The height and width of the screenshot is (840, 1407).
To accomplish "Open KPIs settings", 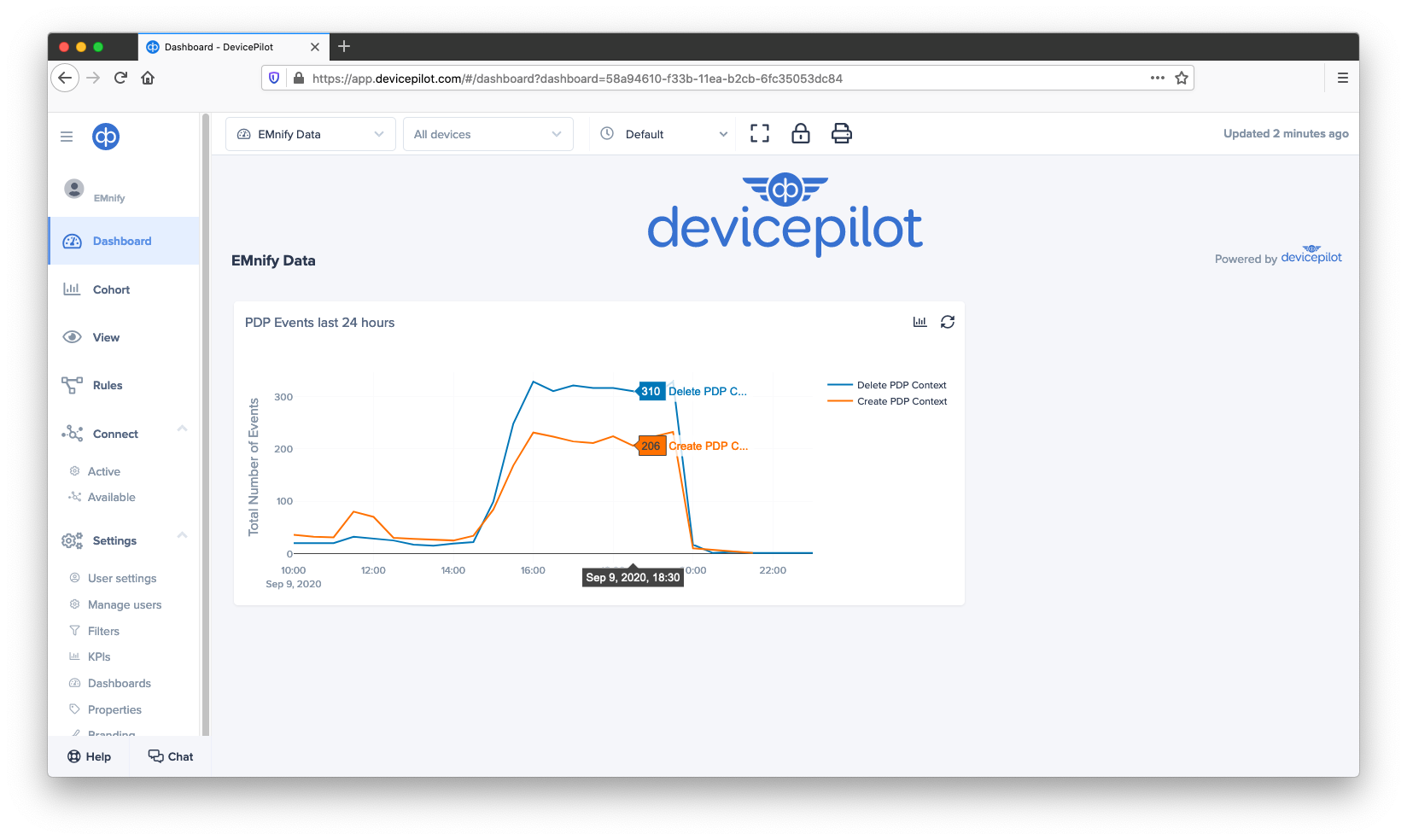I will (99, 656).
